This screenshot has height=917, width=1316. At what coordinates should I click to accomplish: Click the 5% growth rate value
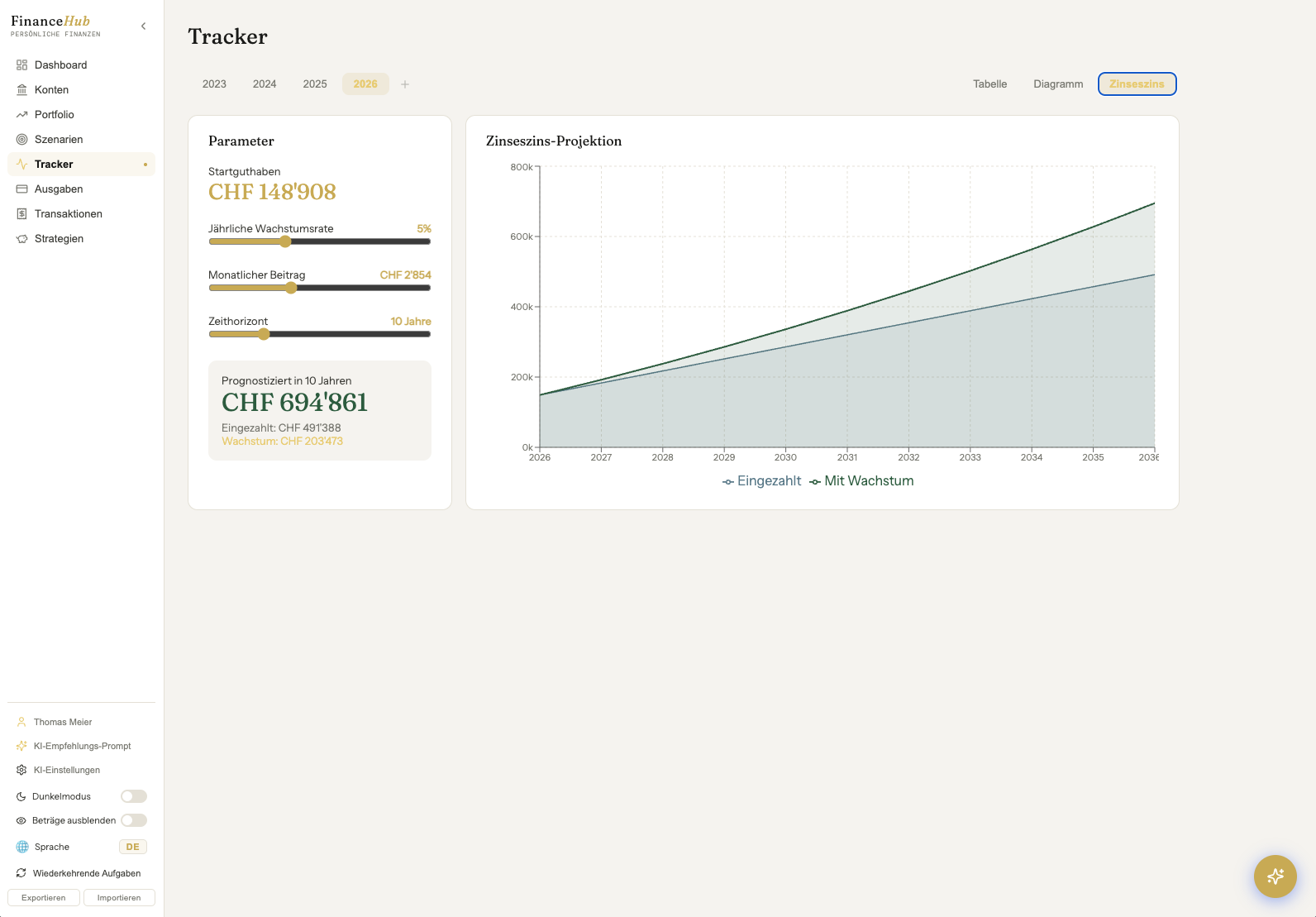[424, 229]
